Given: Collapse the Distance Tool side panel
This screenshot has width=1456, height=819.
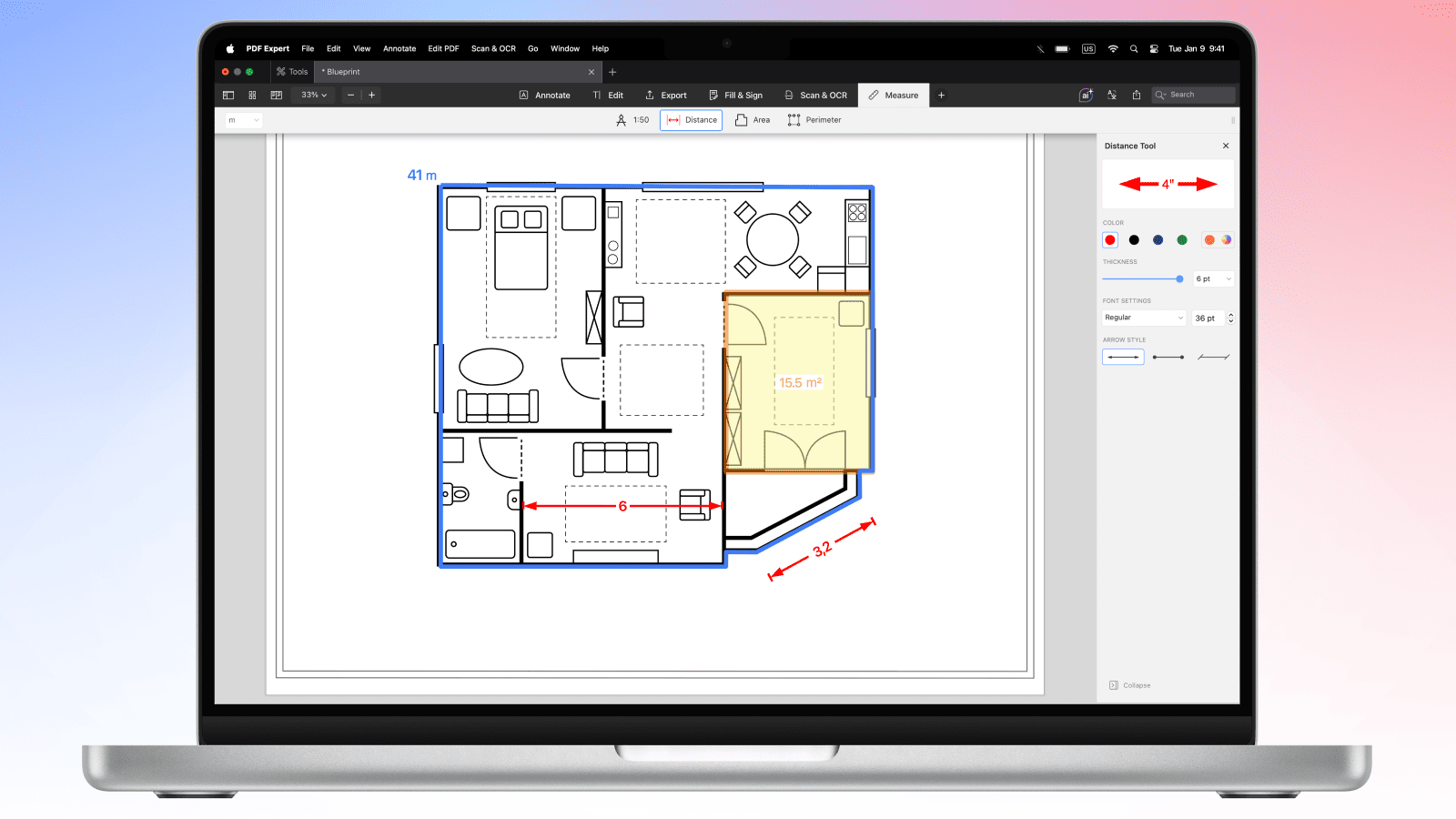Looking at the screenshot, I should click(1129, 685).
